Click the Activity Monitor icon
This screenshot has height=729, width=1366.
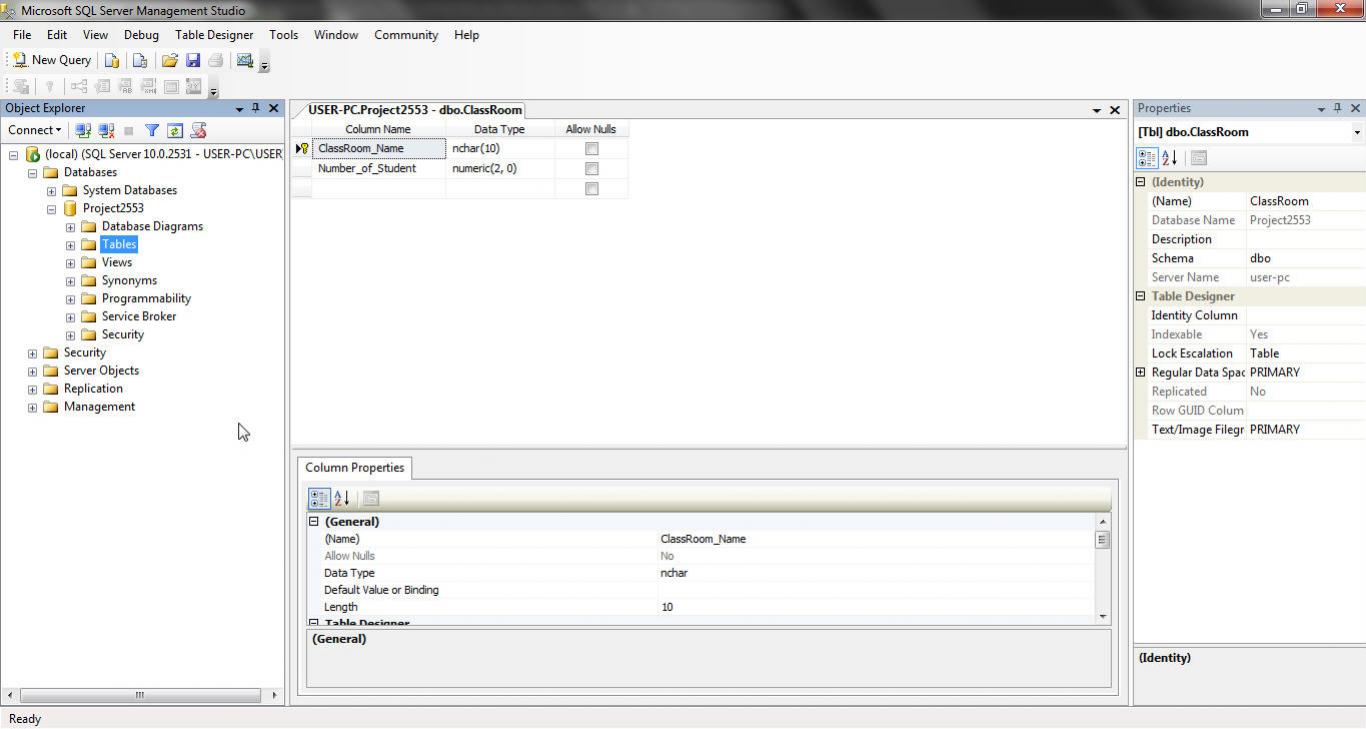tap(245, 61)
